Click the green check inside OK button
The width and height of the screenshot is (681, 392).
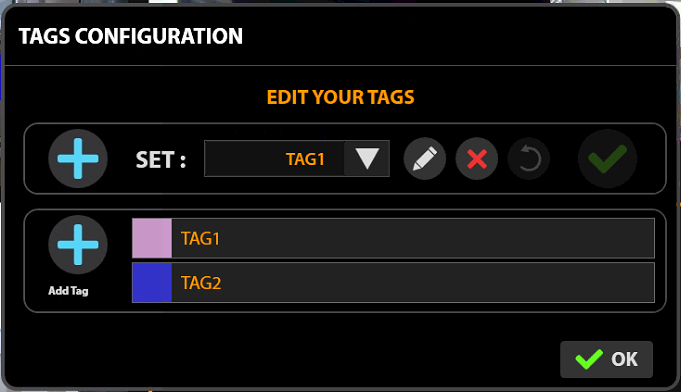(x=588, y=359)
